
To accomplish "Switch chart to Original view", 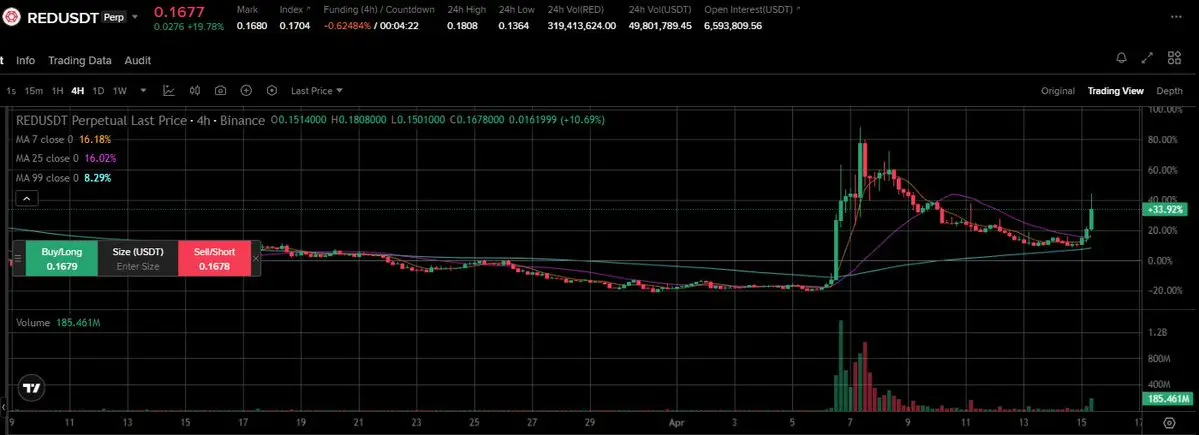I will click(x=1058, y=90).
